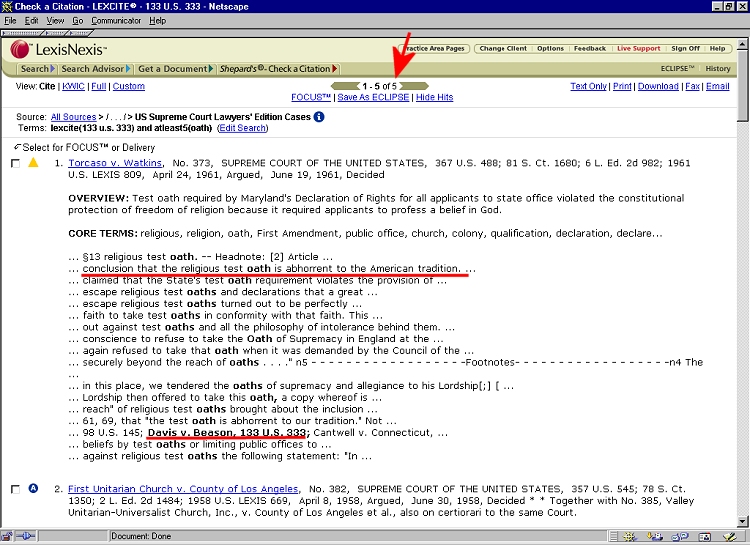
Task: Click the Fax link
Action: (693, 86)
